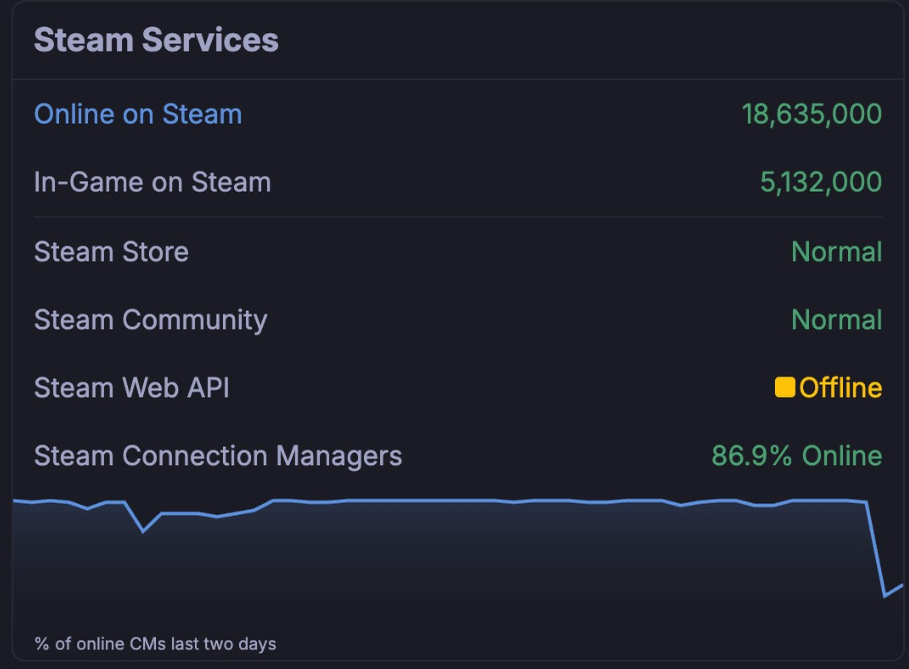
Task: Click the Normal status beside Steam Store
Action: 836,251
